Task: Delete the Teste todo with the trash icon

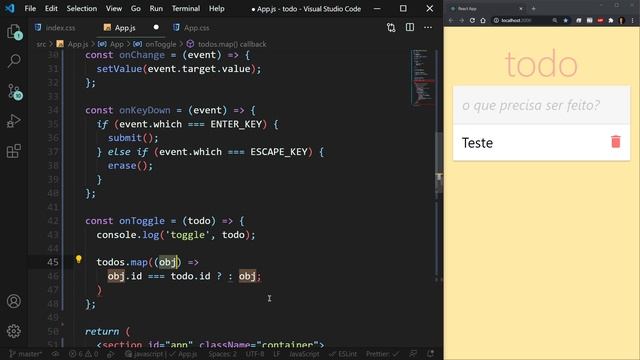Action: pos(616,142)
